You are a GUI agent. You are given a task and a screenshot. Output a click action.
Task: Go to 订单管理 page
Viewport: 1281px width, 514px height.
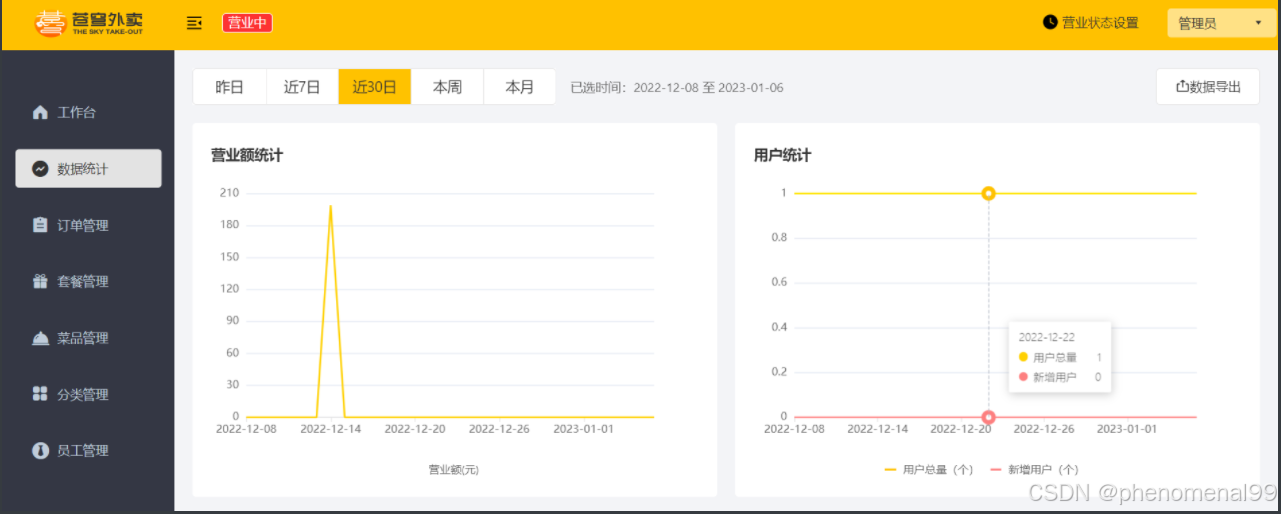click(88, 225)
